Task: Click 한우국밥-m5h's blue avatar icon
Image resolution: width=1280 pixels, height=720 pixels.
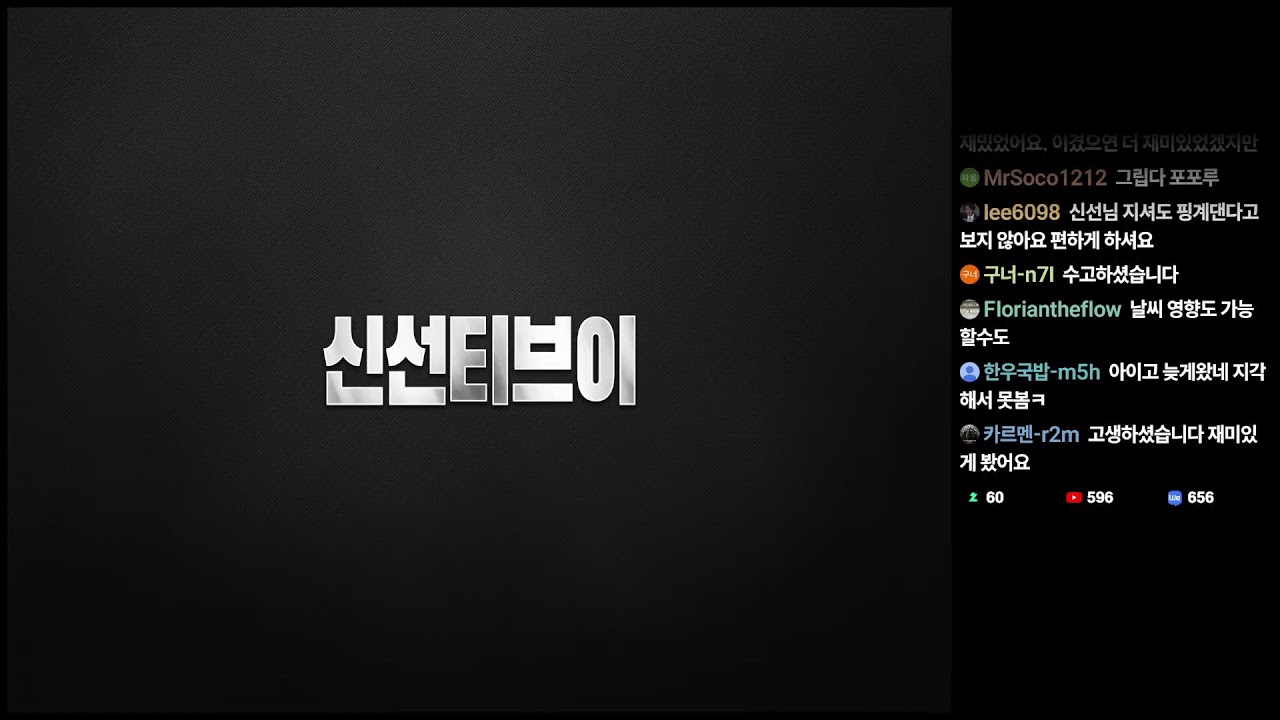Action: pyautogui.click(x=969, y=372)
